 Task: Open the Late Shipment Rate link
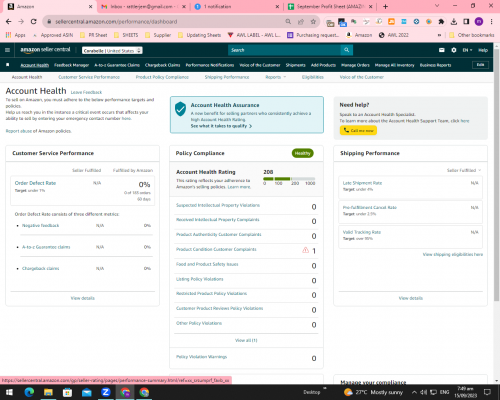click(362, 183)
